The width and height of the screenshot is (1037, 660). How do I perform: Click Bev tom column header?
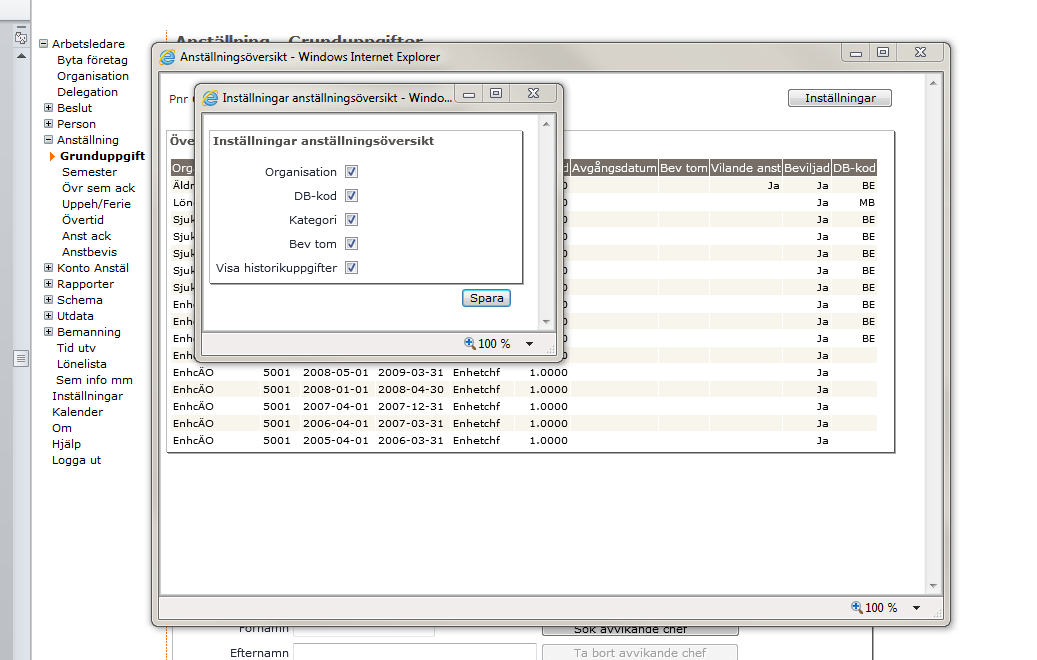tap(684, 168)
